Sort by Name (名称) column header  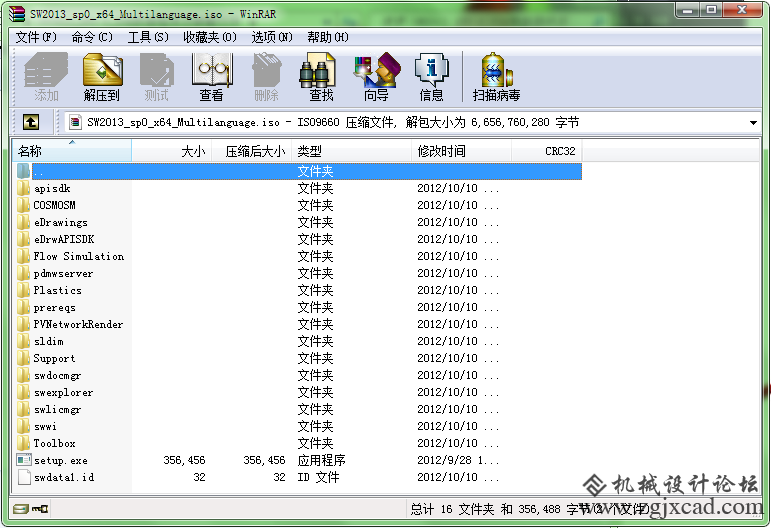[x=72, y=151]
